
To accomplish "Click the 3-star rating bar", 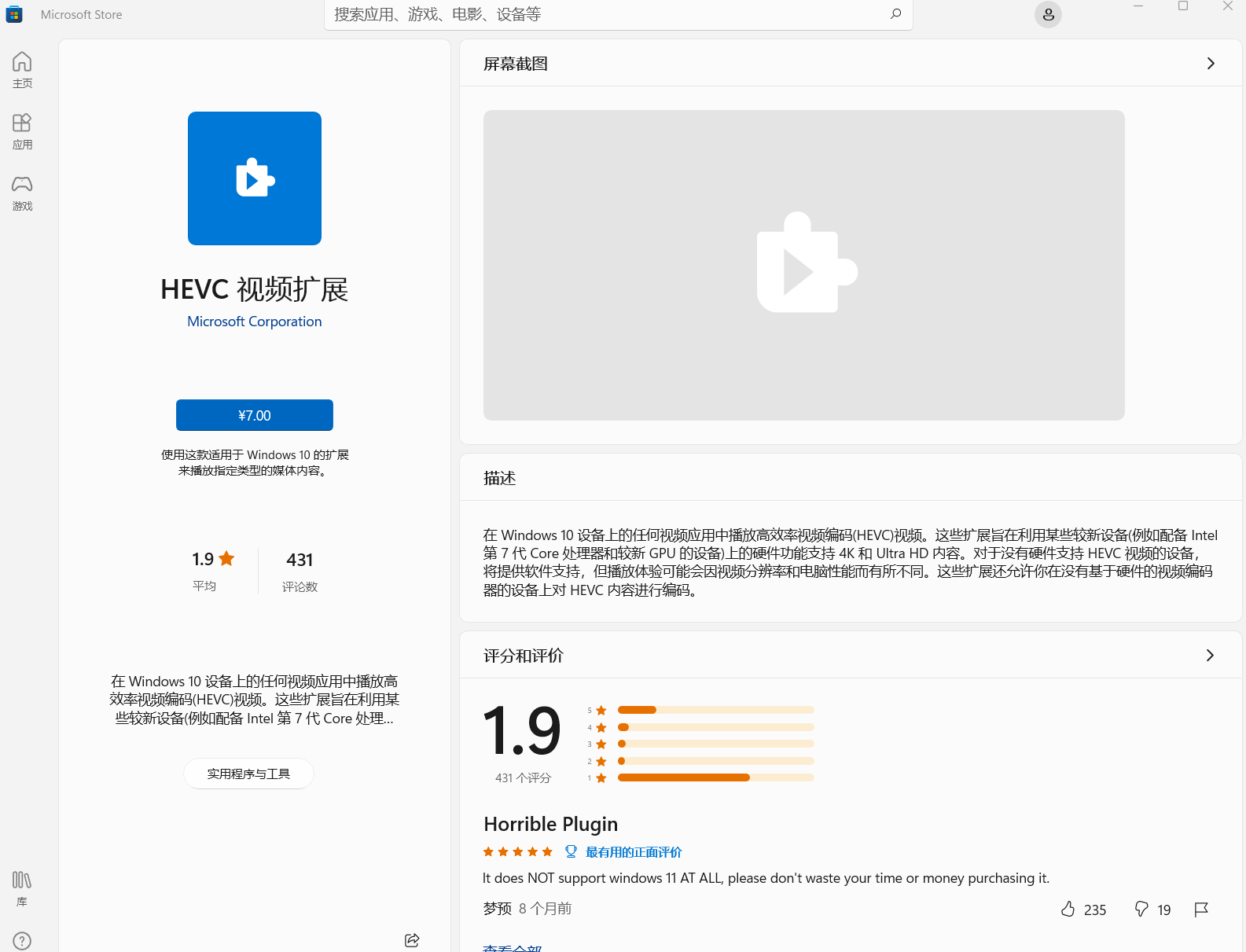I will pos(716,744).
